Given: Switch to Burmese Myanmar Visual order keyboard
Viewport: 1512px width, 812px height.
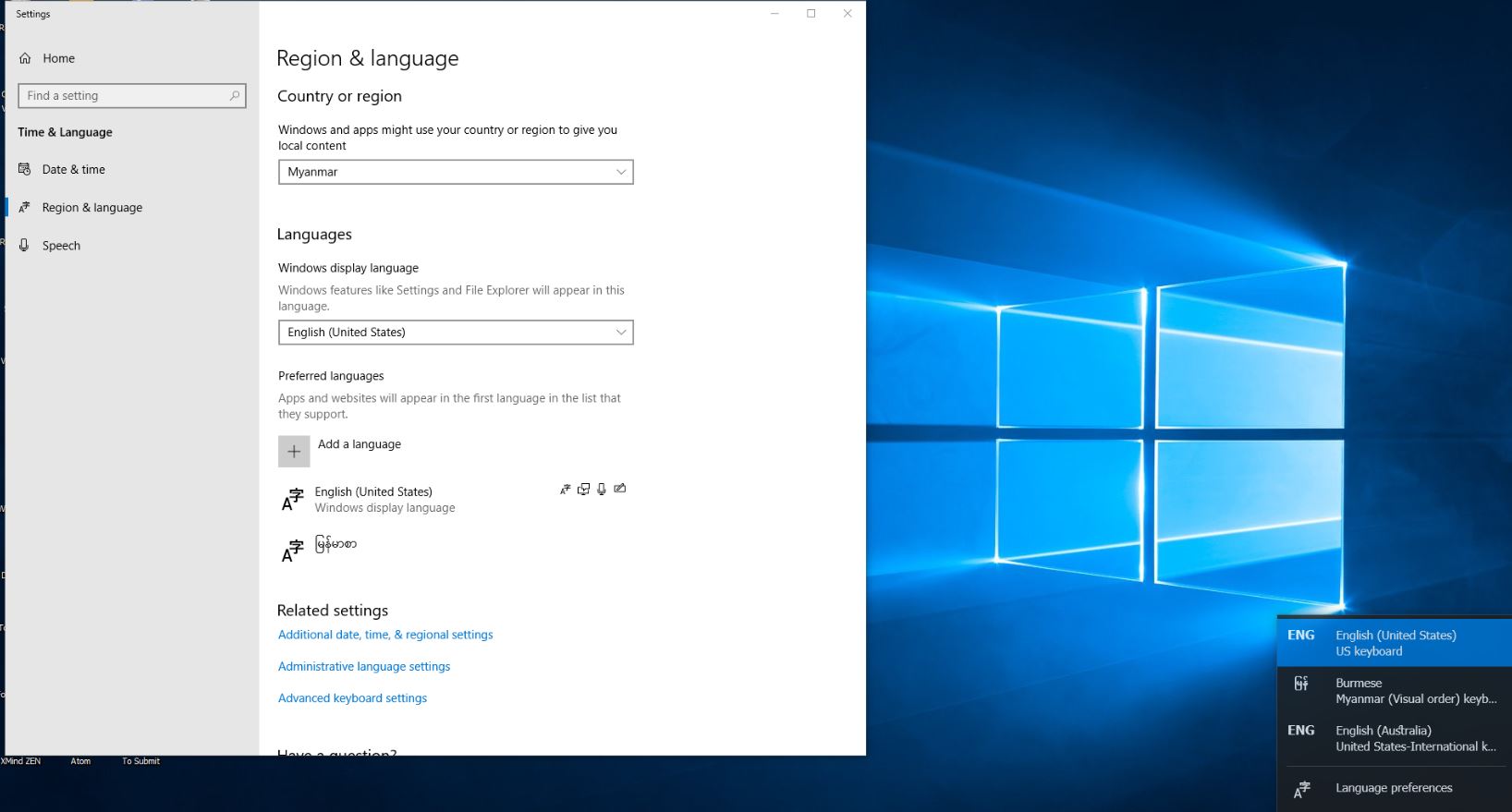Looking at the screenshot, I should point(1394,691).
